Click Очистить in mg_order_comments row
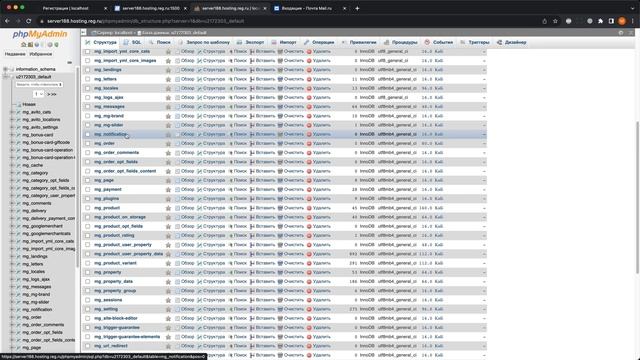Viewport: 640px width, 360px height. [x=291, y=153]
